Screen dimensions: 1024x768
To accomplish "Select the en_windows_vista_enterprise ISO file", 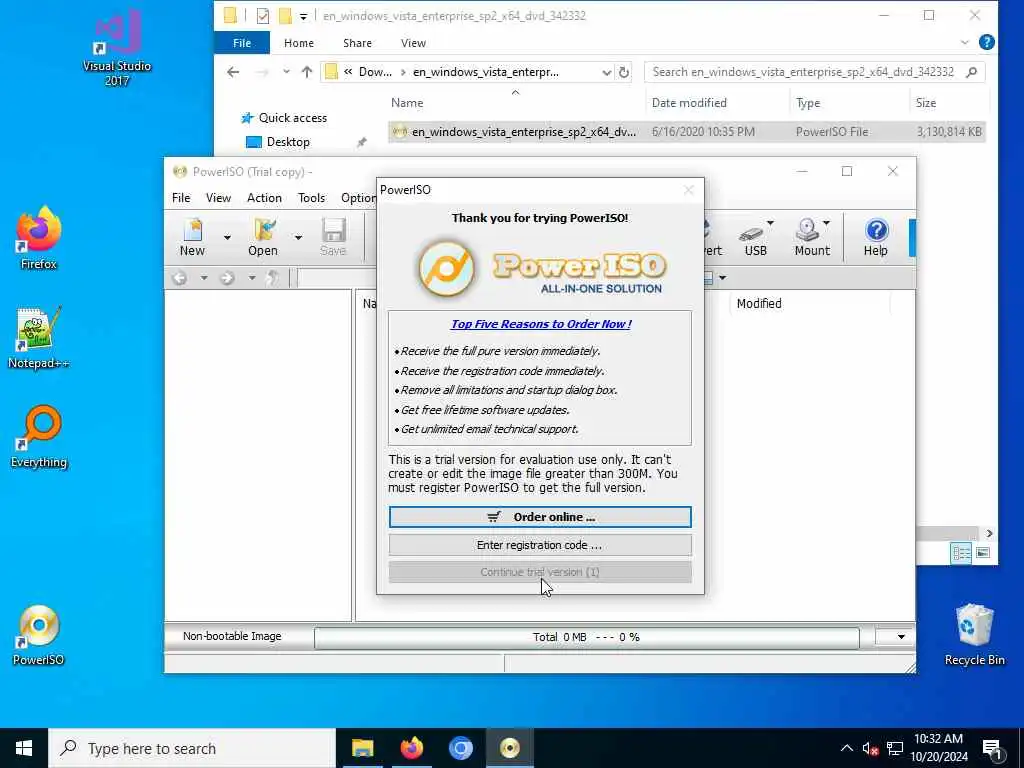I will 687,132.
